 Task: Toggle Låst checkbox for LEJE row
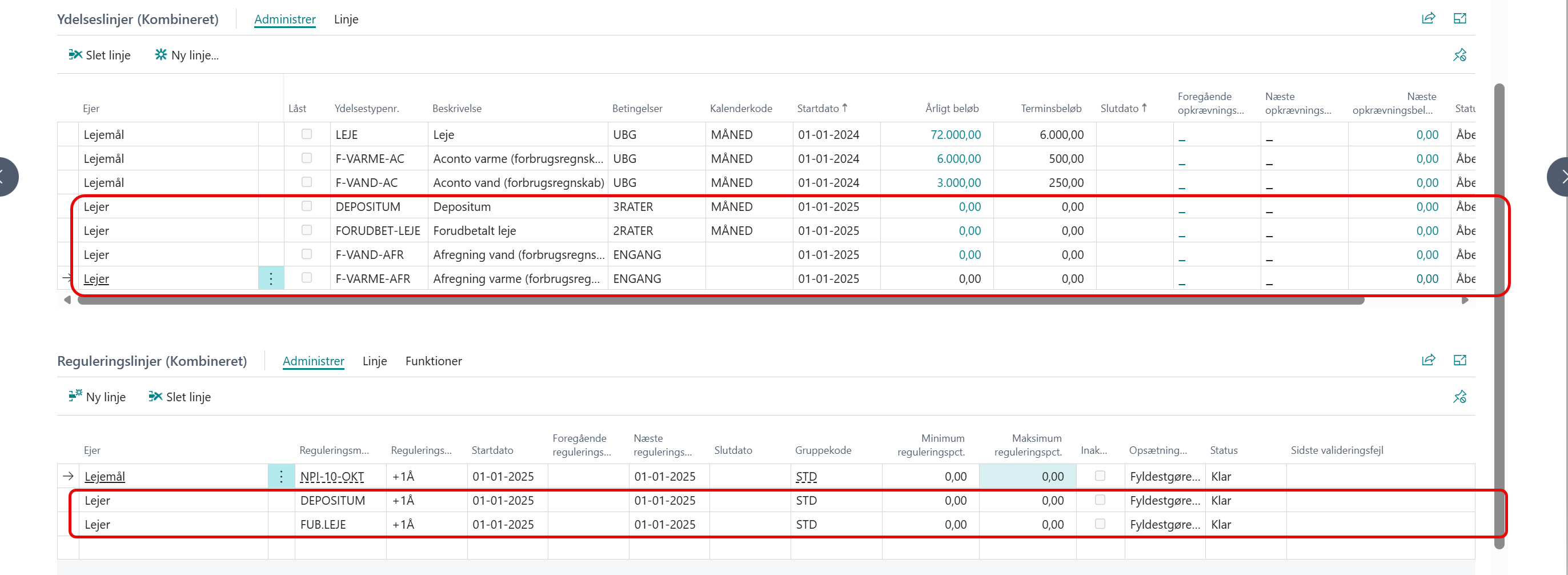[x=307, y=134]
